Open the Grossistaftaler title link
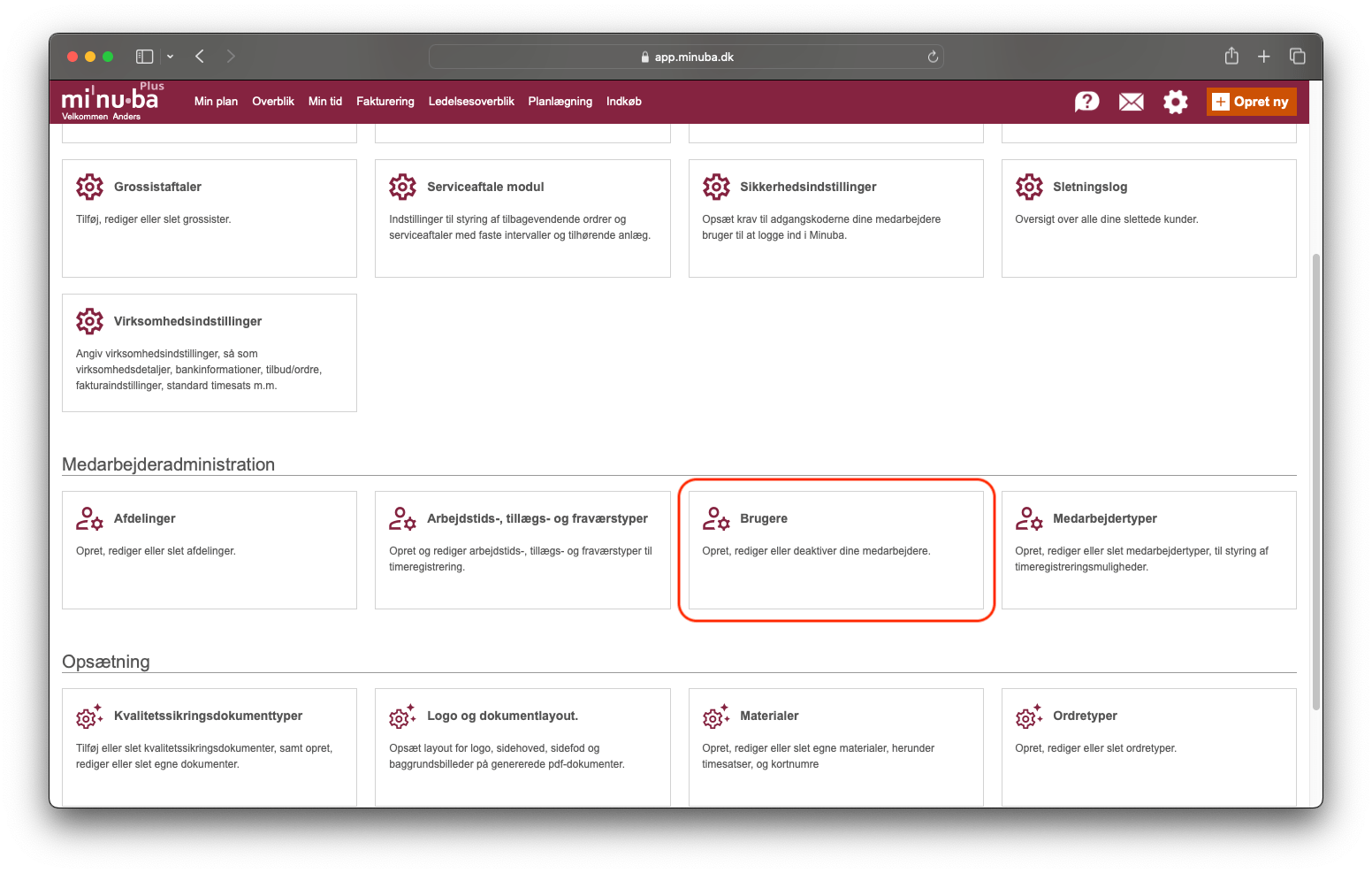This screenshot has height=873, width=1372. coord(157,187)
